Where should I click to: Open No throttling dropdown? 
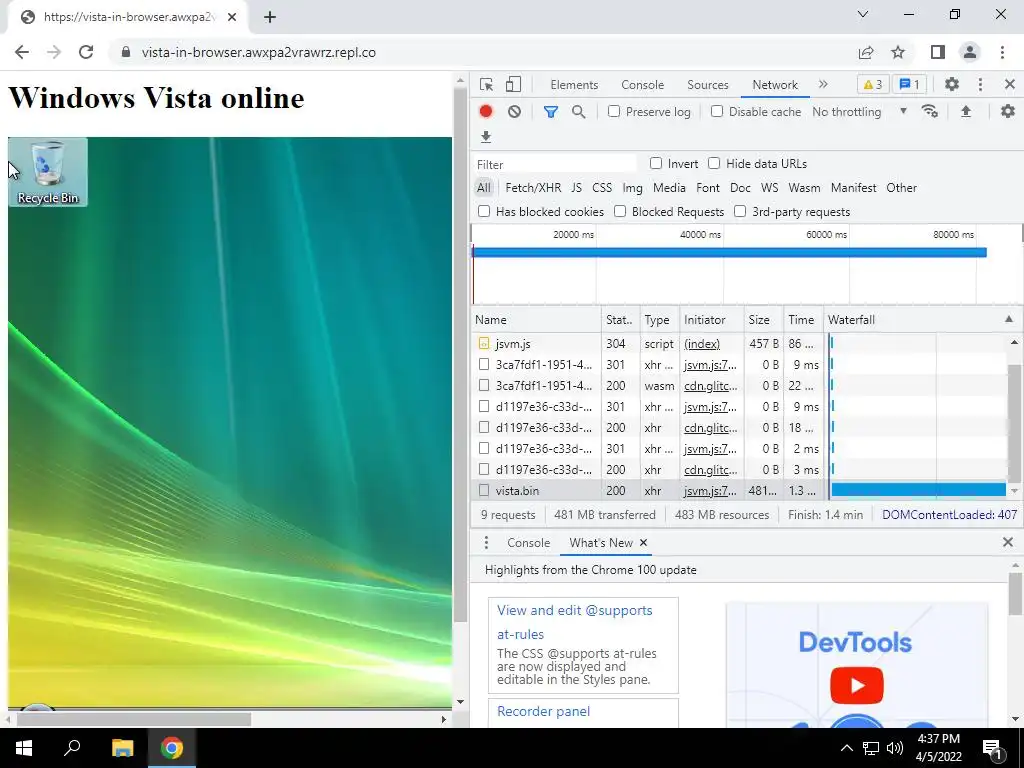coord(859,112)
